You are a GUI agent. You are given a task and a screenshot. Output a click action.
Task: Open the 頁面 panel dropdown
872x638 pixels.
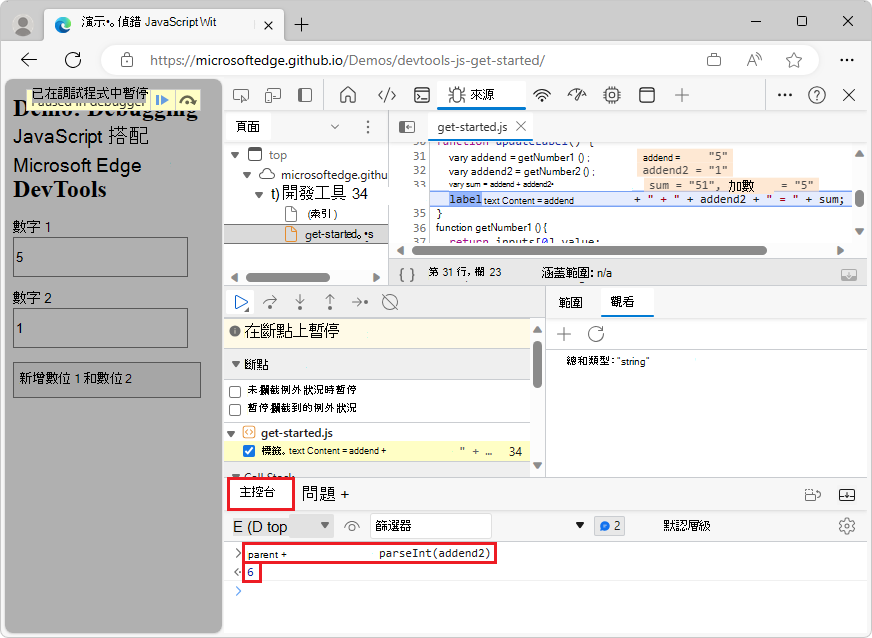(336, 127)
